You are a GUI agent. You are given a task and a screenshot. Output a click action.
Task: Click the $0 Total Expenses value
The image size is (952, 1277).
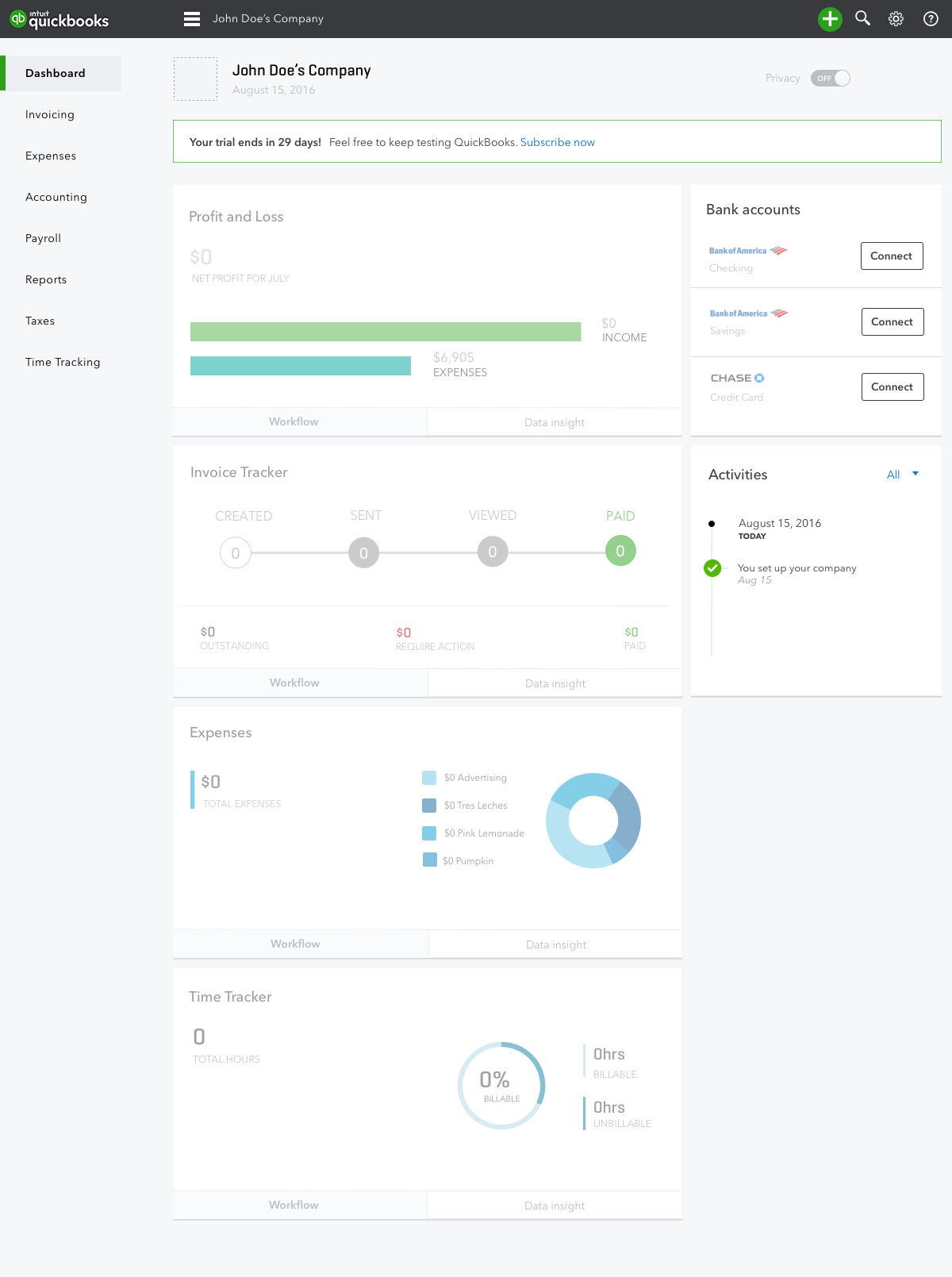click(x=211, y=782)
